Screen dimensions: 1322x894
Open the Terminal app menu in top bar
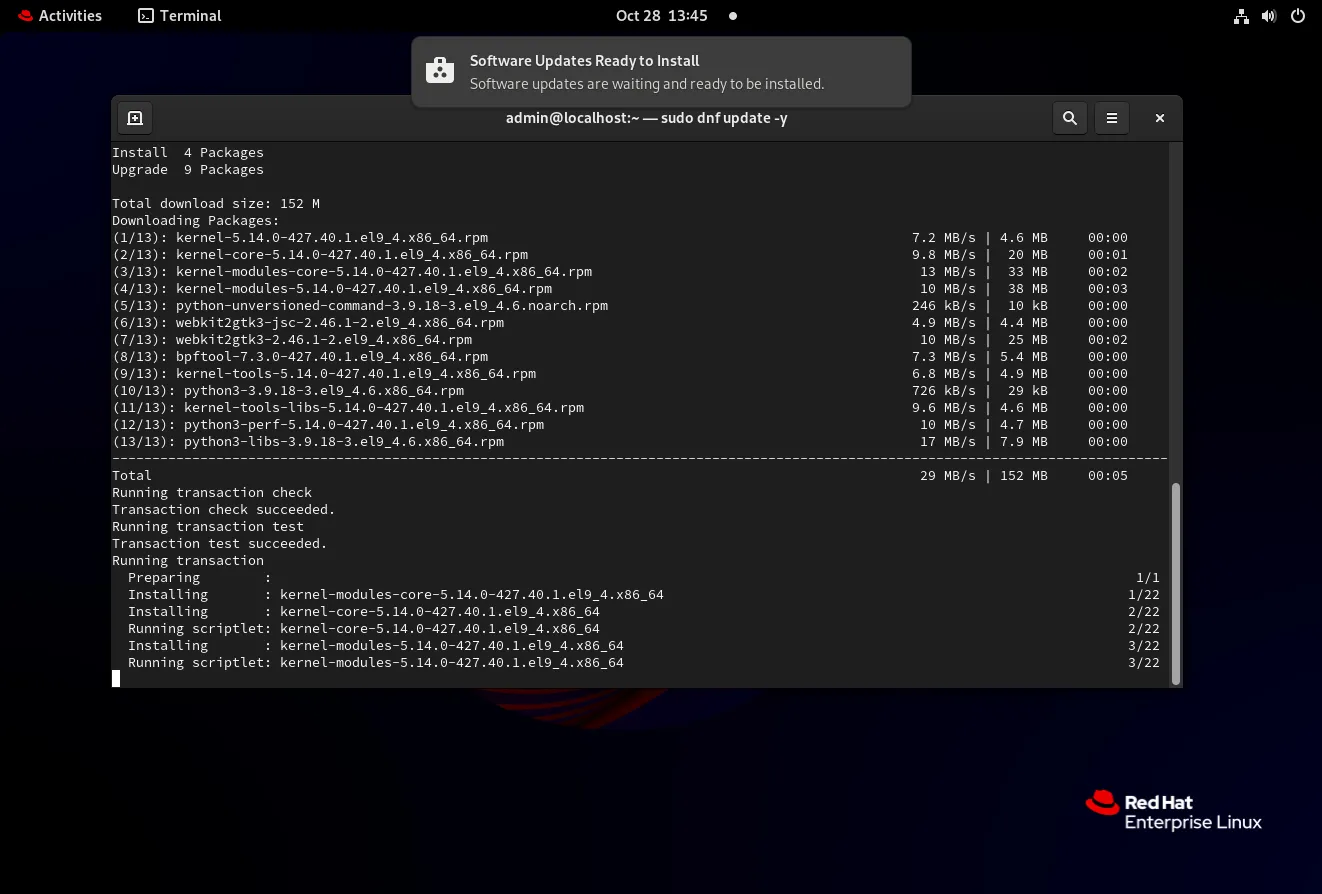click(180, 16)
